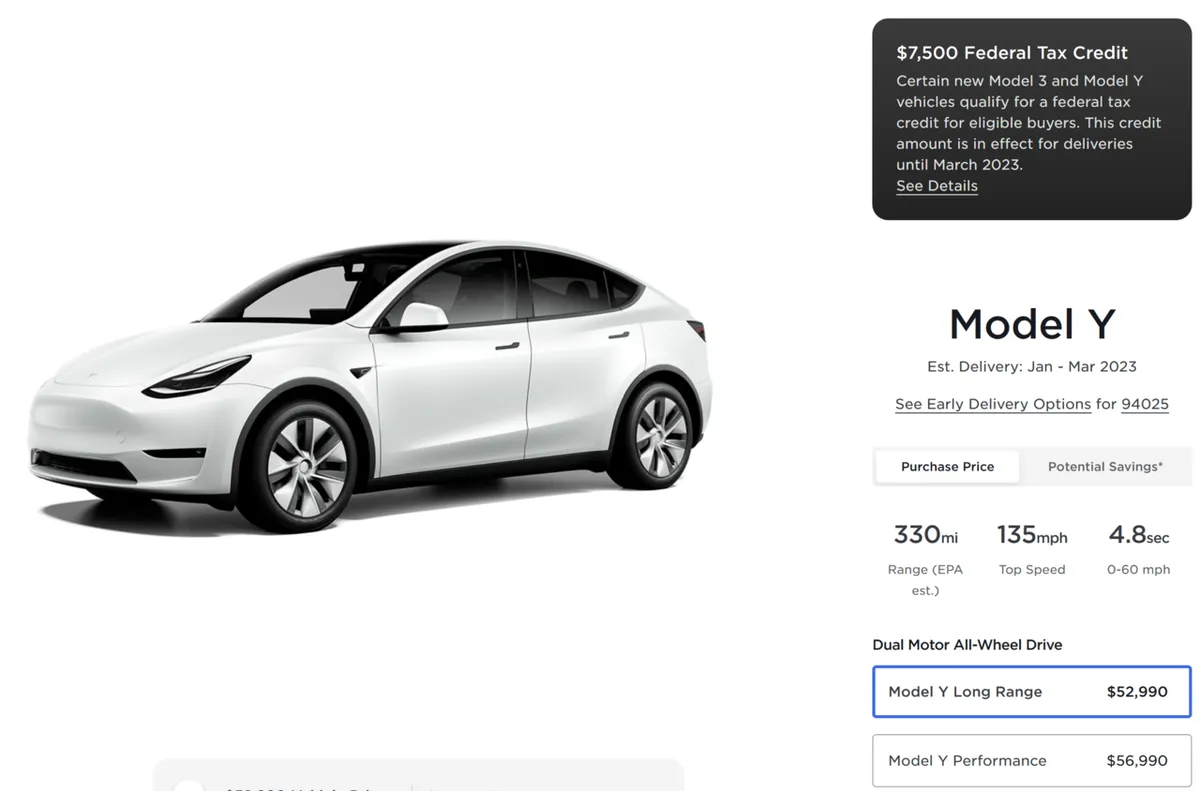Select the Model Y Performance option

pos(1032,761)
